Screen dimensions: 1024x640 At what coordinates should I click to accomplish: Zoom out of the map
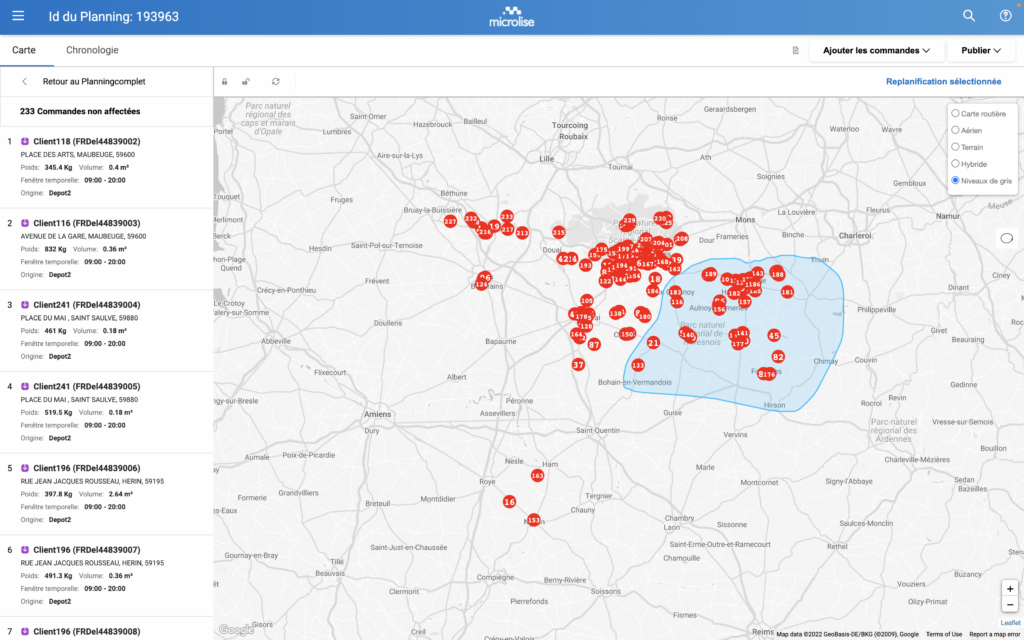point(1010,605)
